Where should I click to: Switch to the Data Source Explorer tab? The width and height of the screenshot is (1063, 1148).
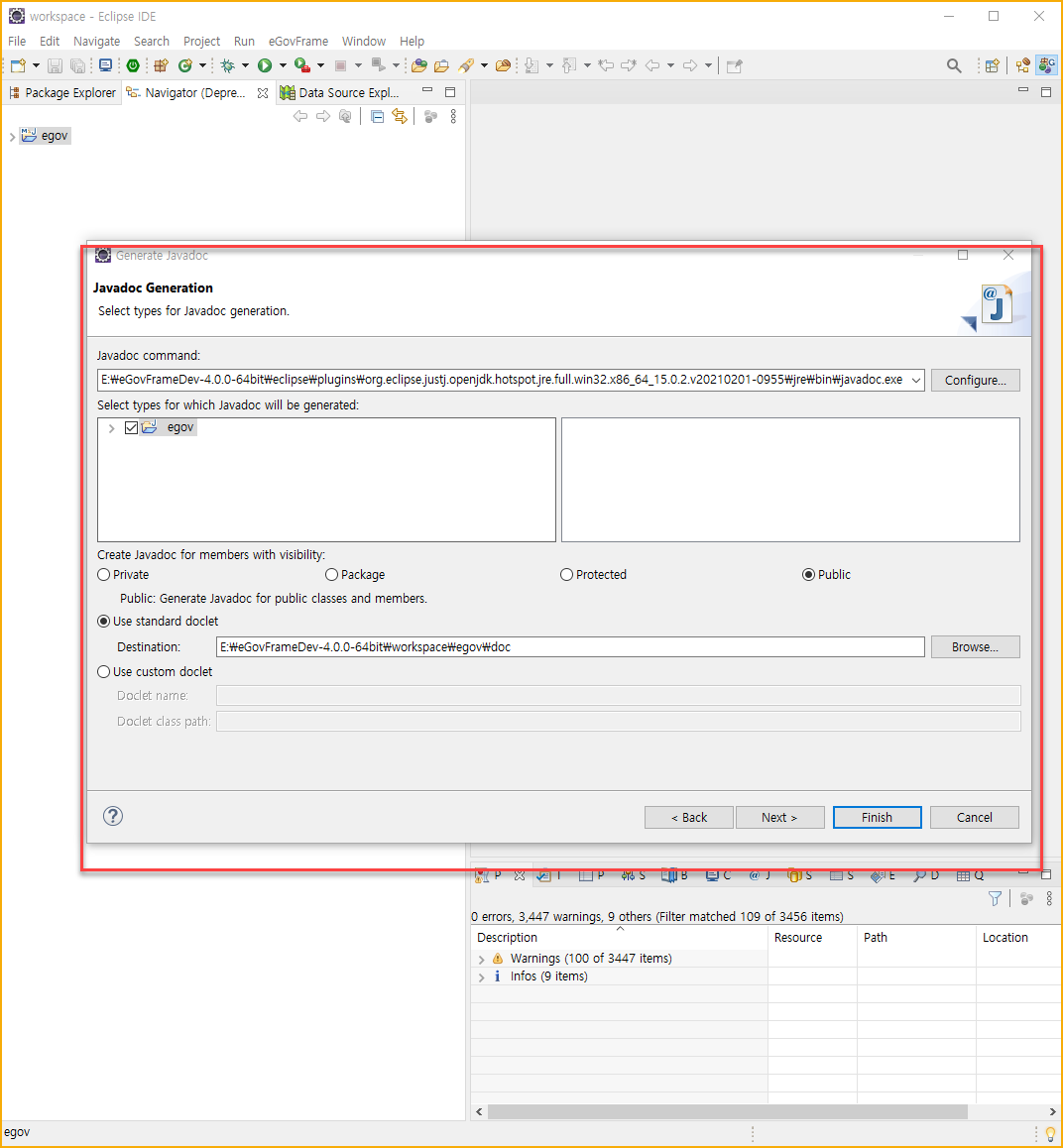[340, 92]
